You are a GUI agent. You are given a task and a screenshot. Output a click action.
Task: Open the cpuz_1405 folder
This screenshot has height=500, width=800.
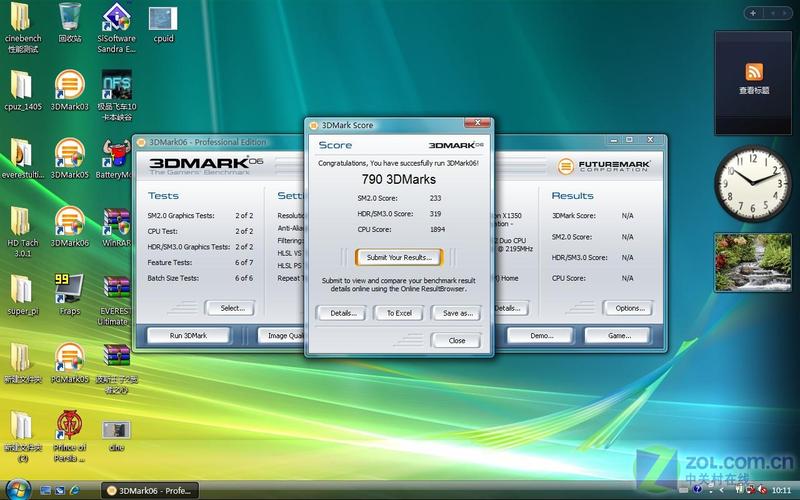(21, 85)
